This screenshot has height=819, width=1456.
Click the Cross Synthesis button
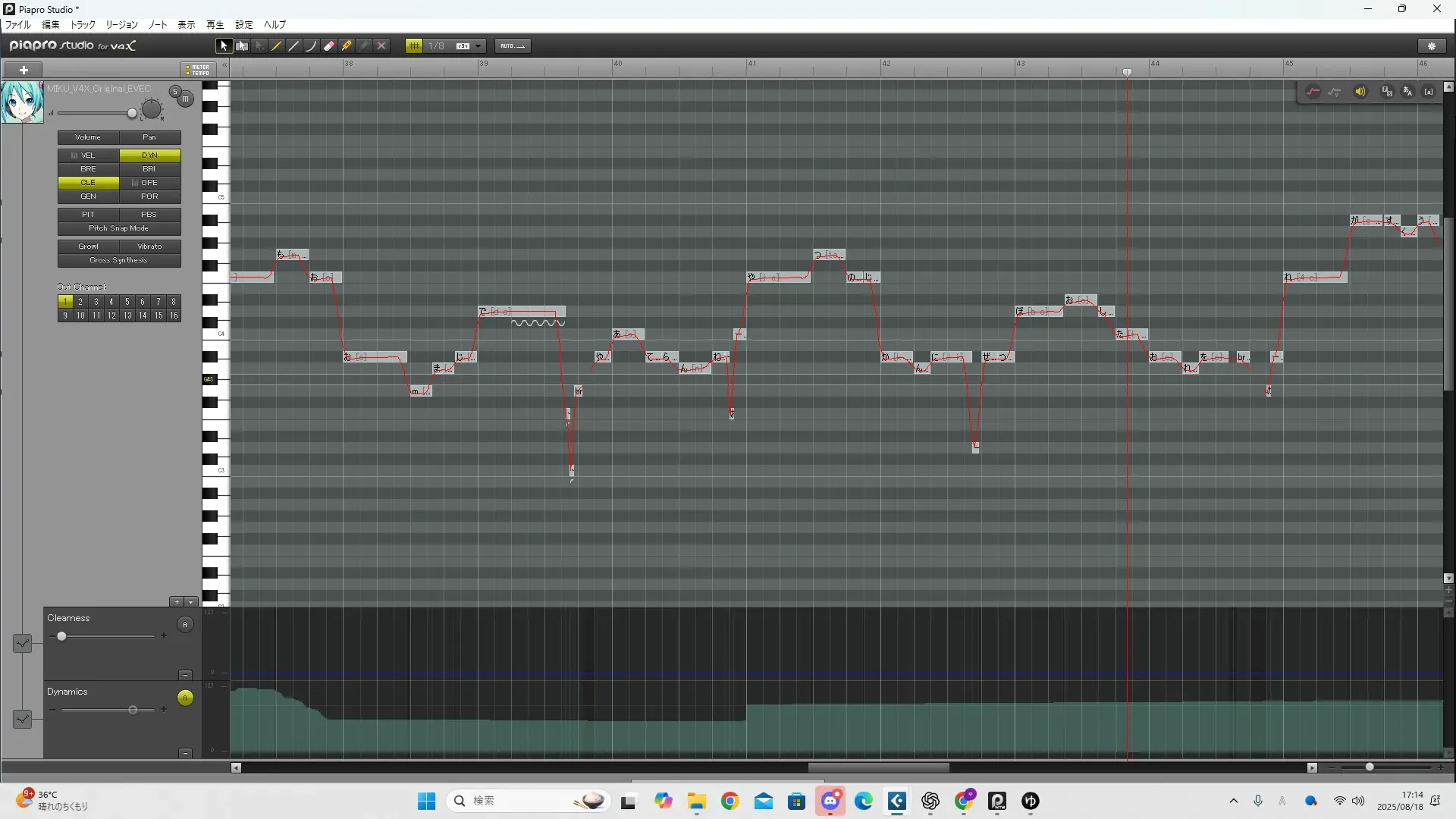tap(119, 260)
